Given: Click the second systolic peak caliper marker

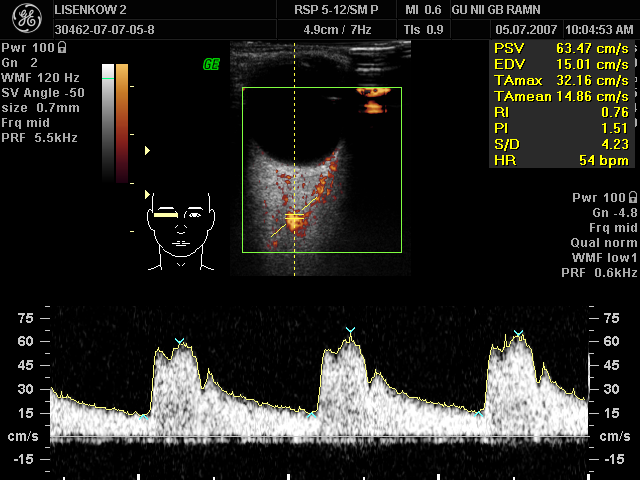Looking at the screenshot, I should 350,330.
